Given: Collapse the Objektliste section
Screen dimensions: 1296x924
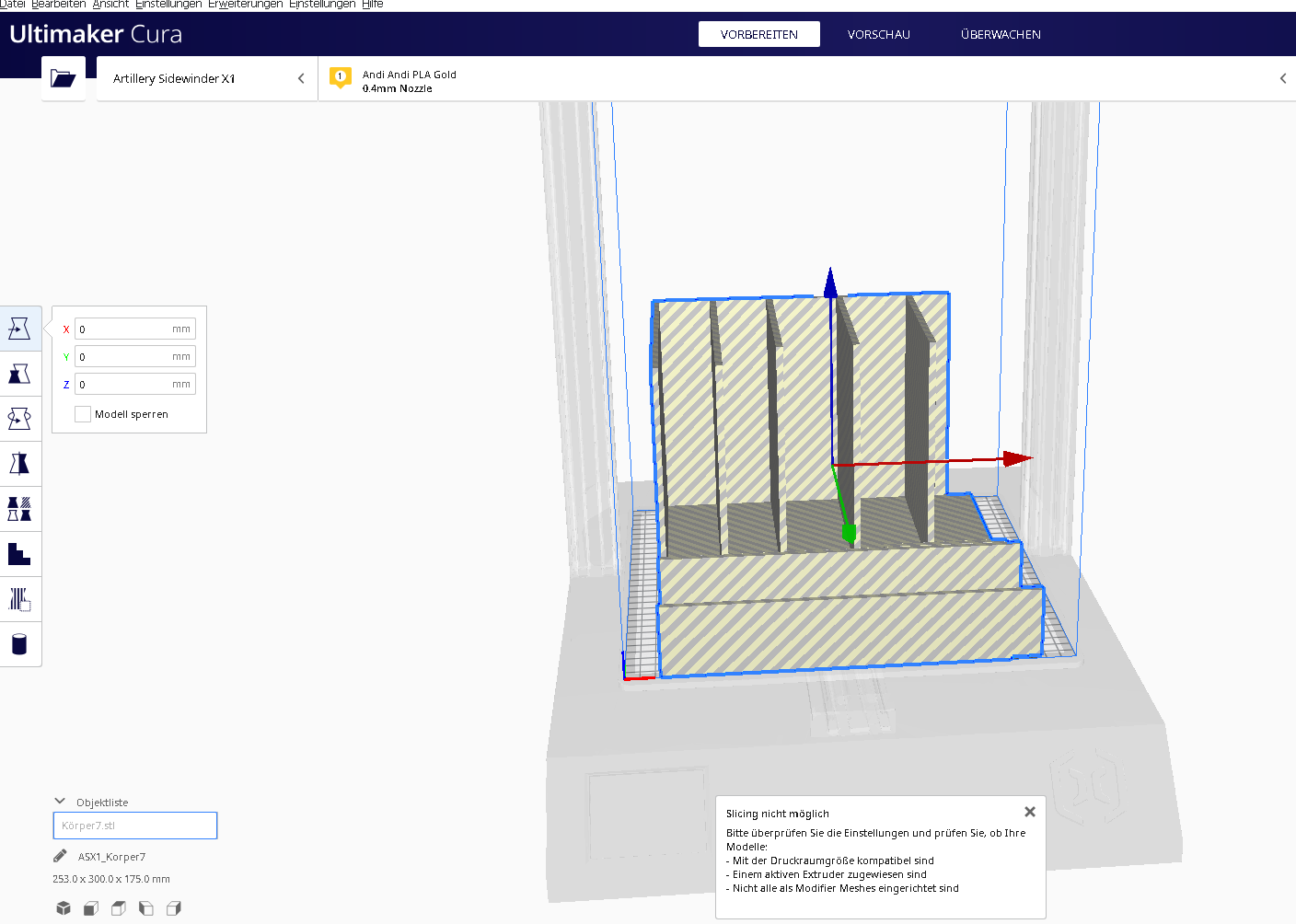Looking at the screenshot, I should (60, 802).
